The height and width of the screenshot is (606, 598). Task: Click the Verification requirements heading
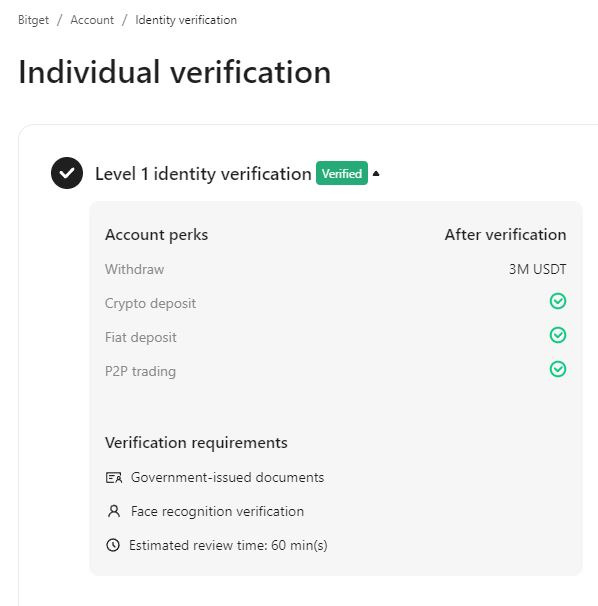click(x=196, y=443)
